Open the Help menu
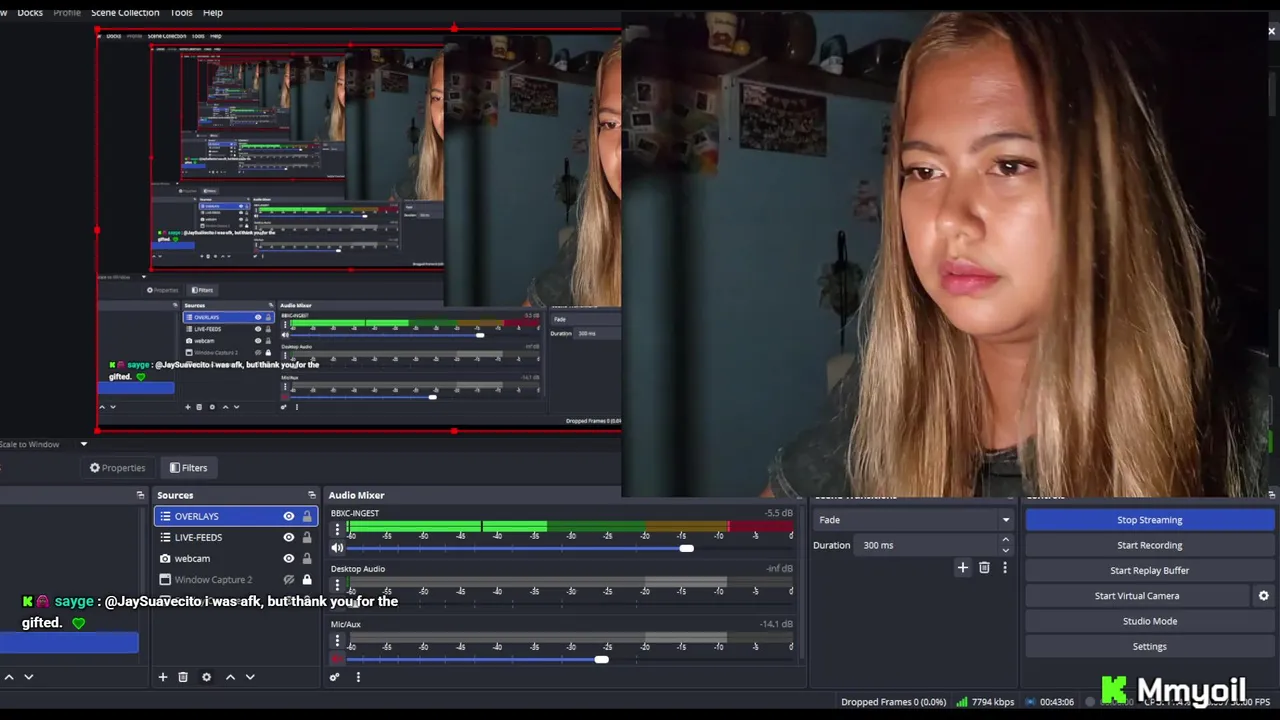This screenshot has height=720, width=1280. point(213,12)
